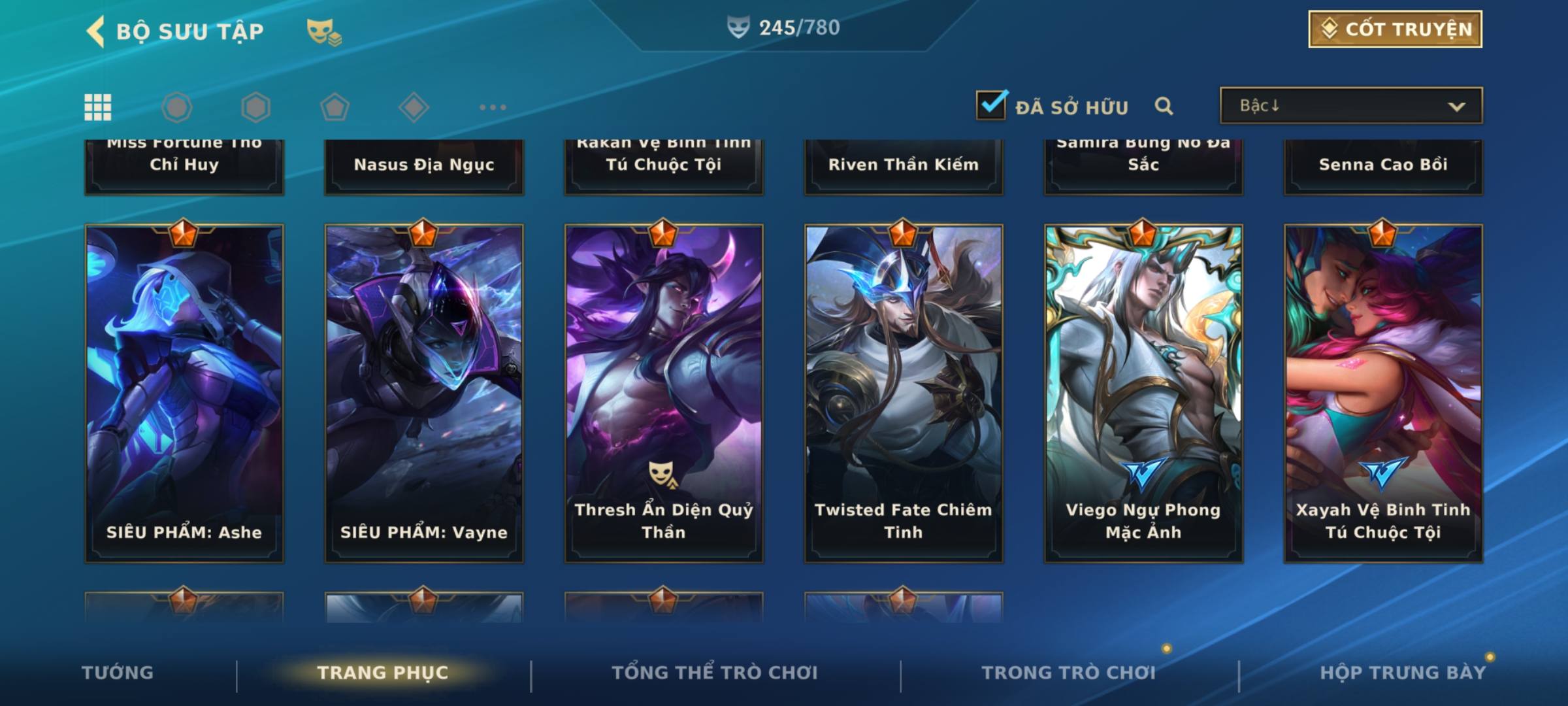Filter by the diamond rarity tier icon
This screenshot has width=1568, height=706.
414,107
